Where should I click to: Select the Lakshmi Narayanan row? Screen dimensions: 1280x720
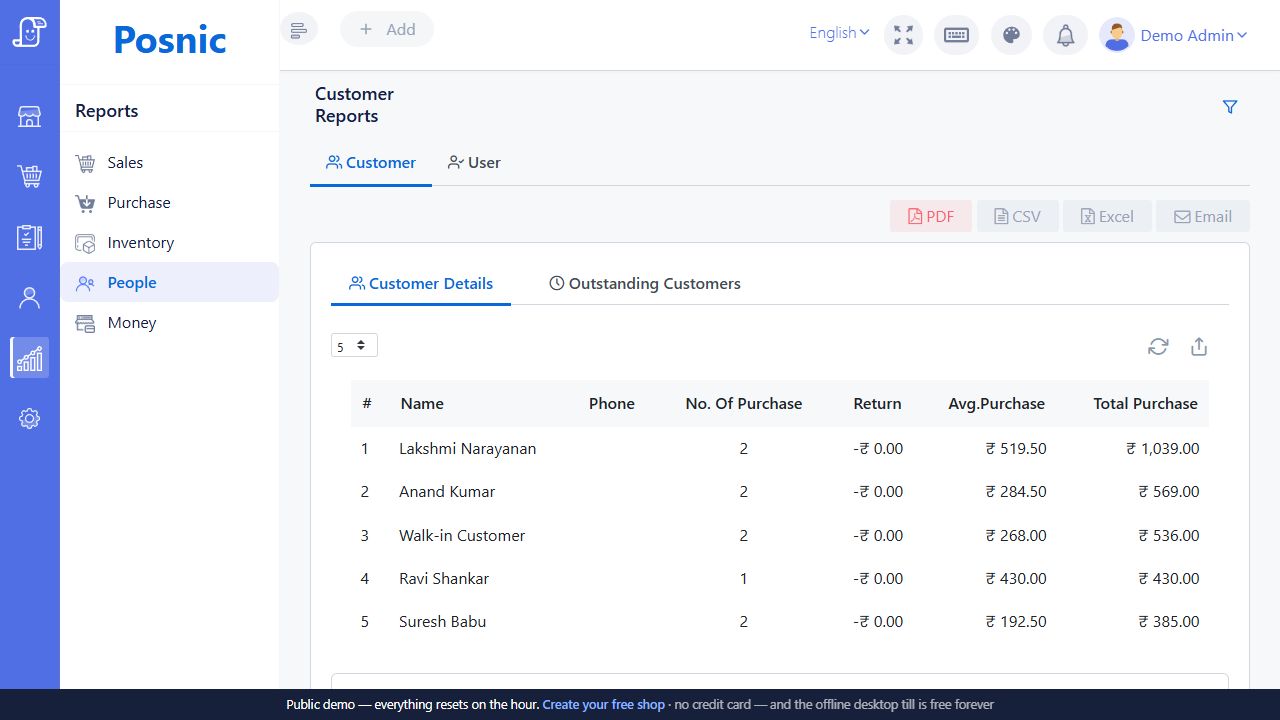click(x=780, y=448)
